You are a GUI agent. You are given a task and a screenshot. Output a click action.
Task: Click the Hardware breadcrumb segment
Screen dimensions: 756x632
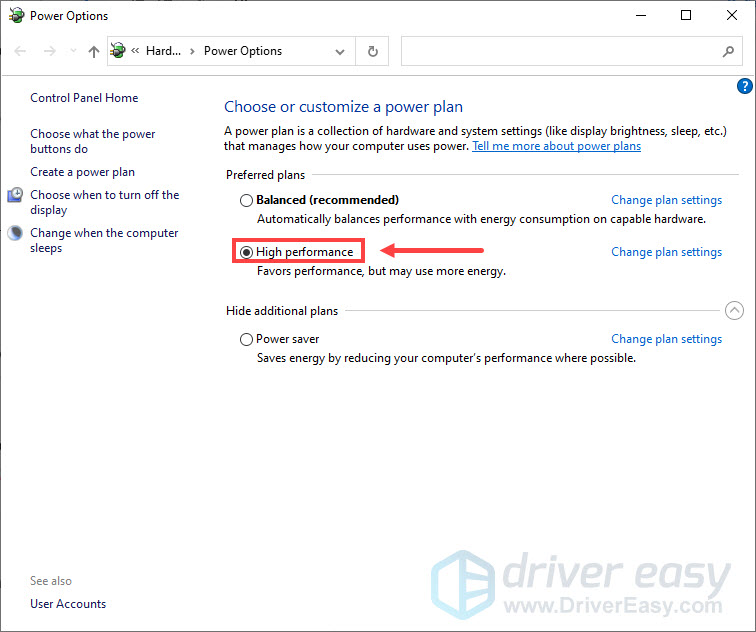(x=164, y=51)
